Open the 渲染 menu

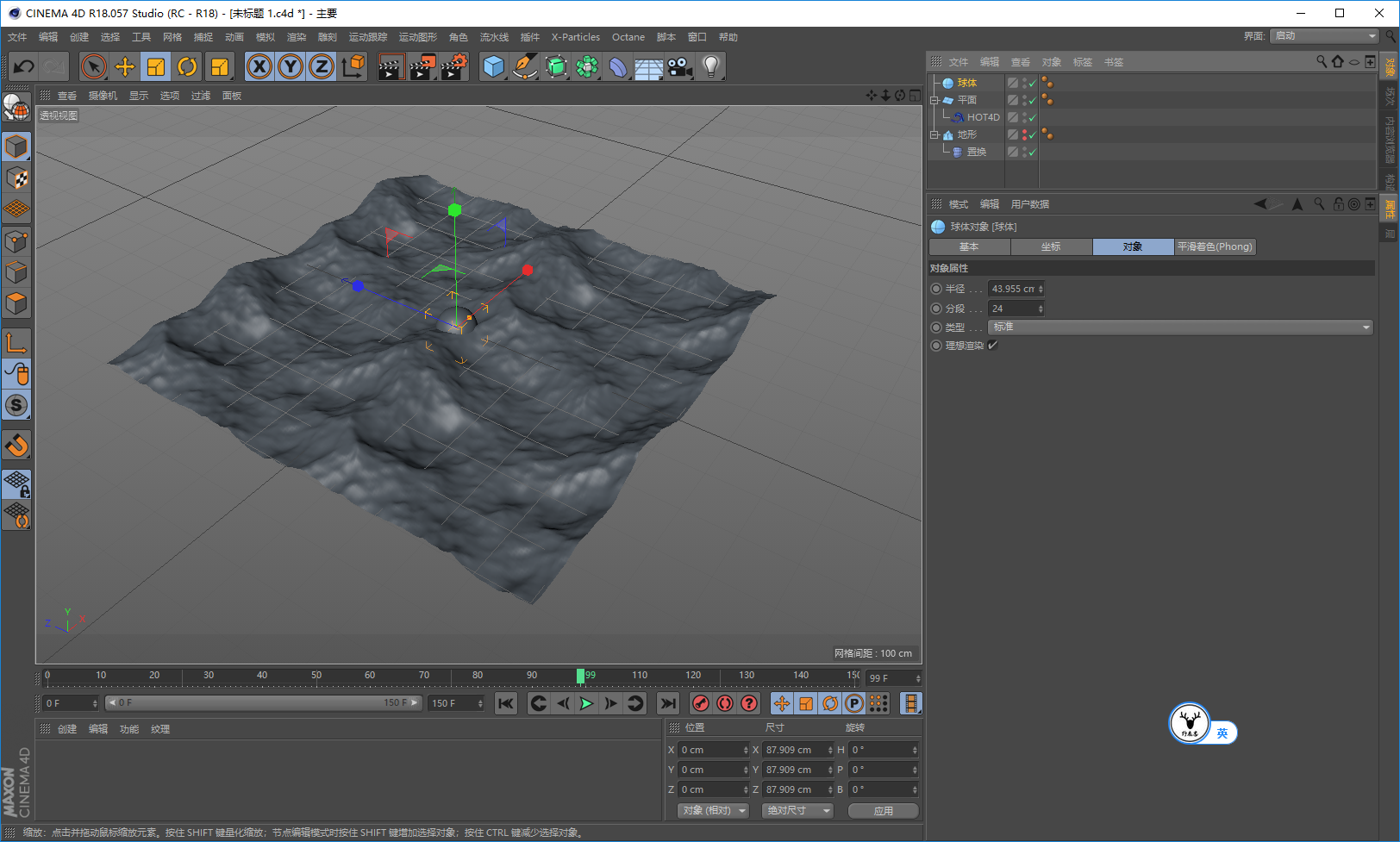click(297, 37)
